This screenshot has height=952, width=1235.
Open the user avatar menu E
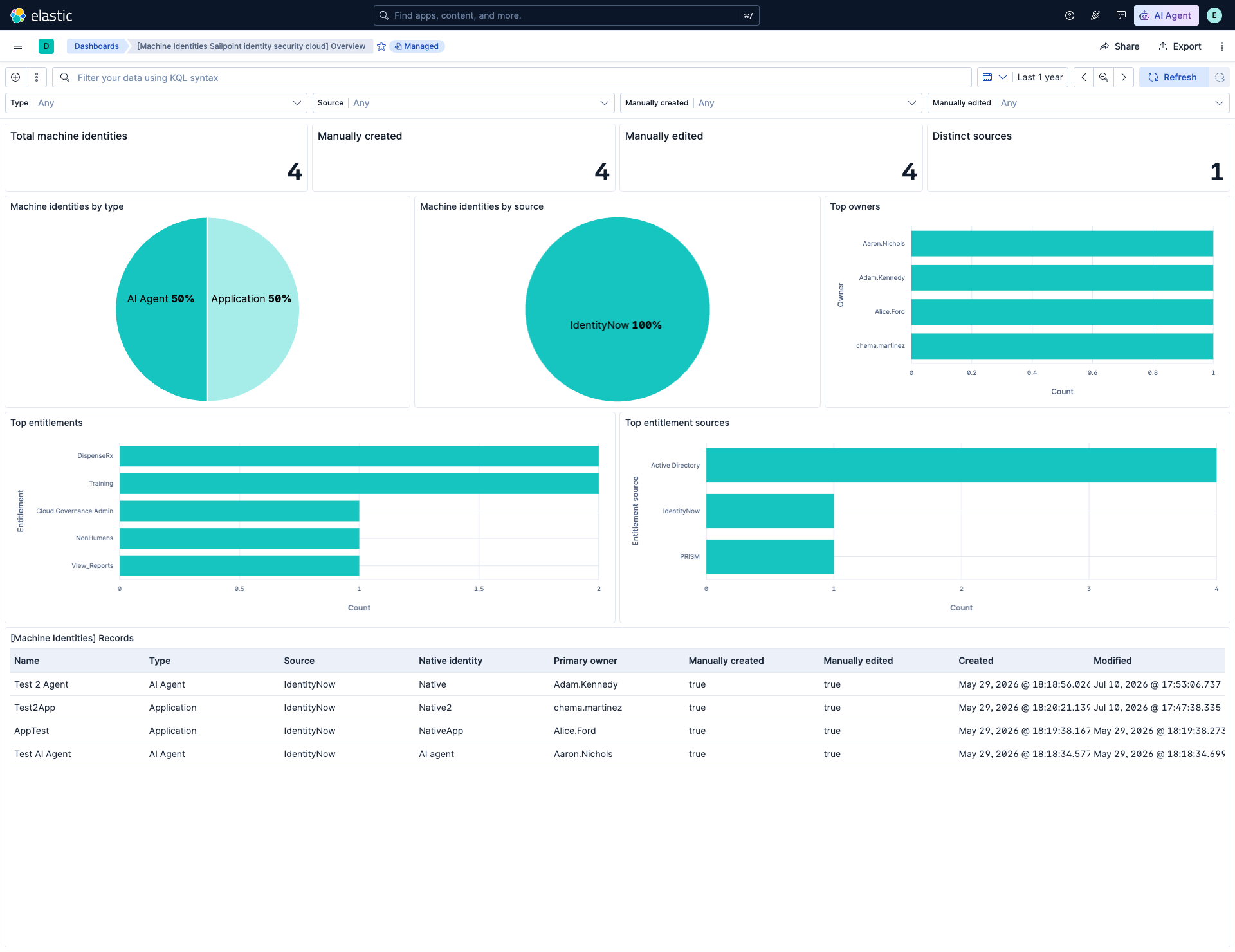[x=1214, y=15]
